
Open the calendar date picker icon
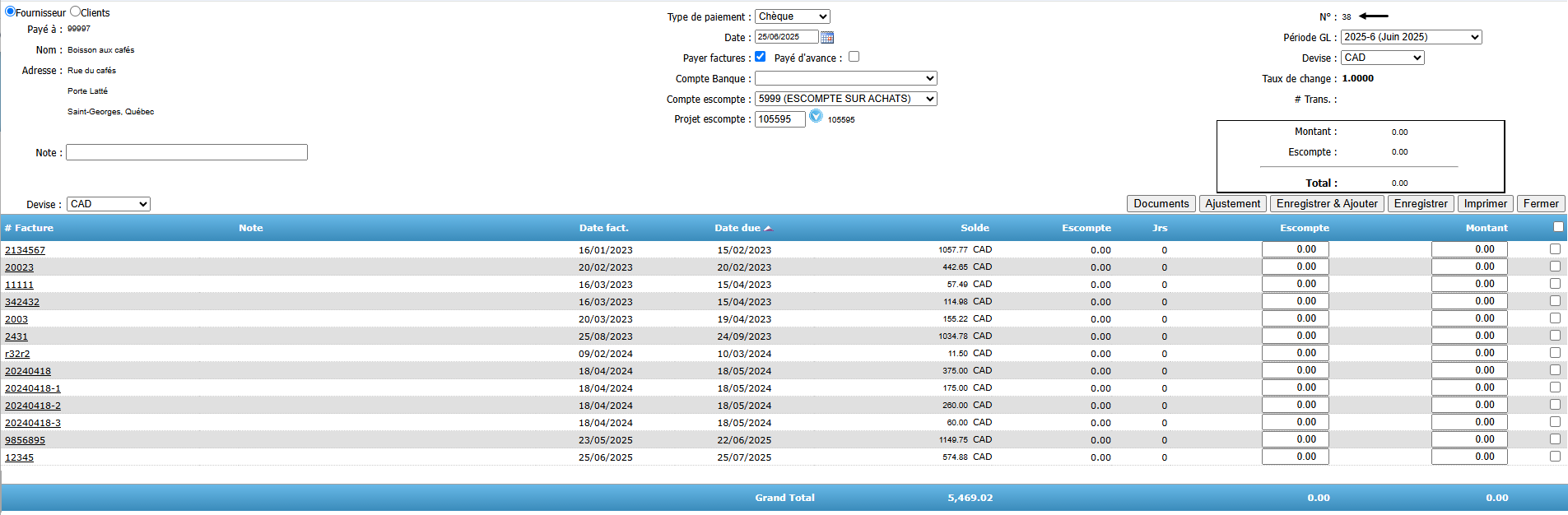[827, 37]
